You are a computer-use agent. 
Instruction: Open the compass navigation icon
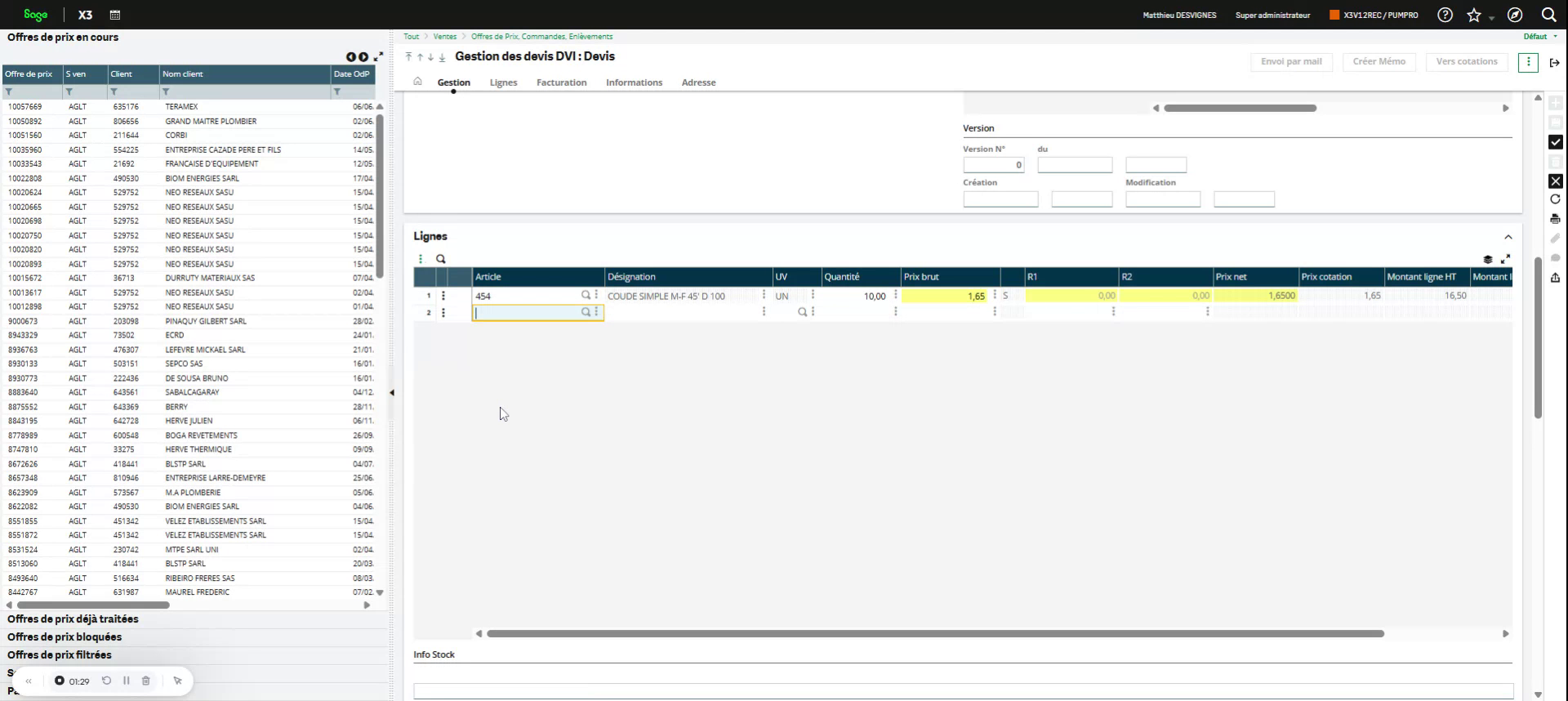[1515, 15]
